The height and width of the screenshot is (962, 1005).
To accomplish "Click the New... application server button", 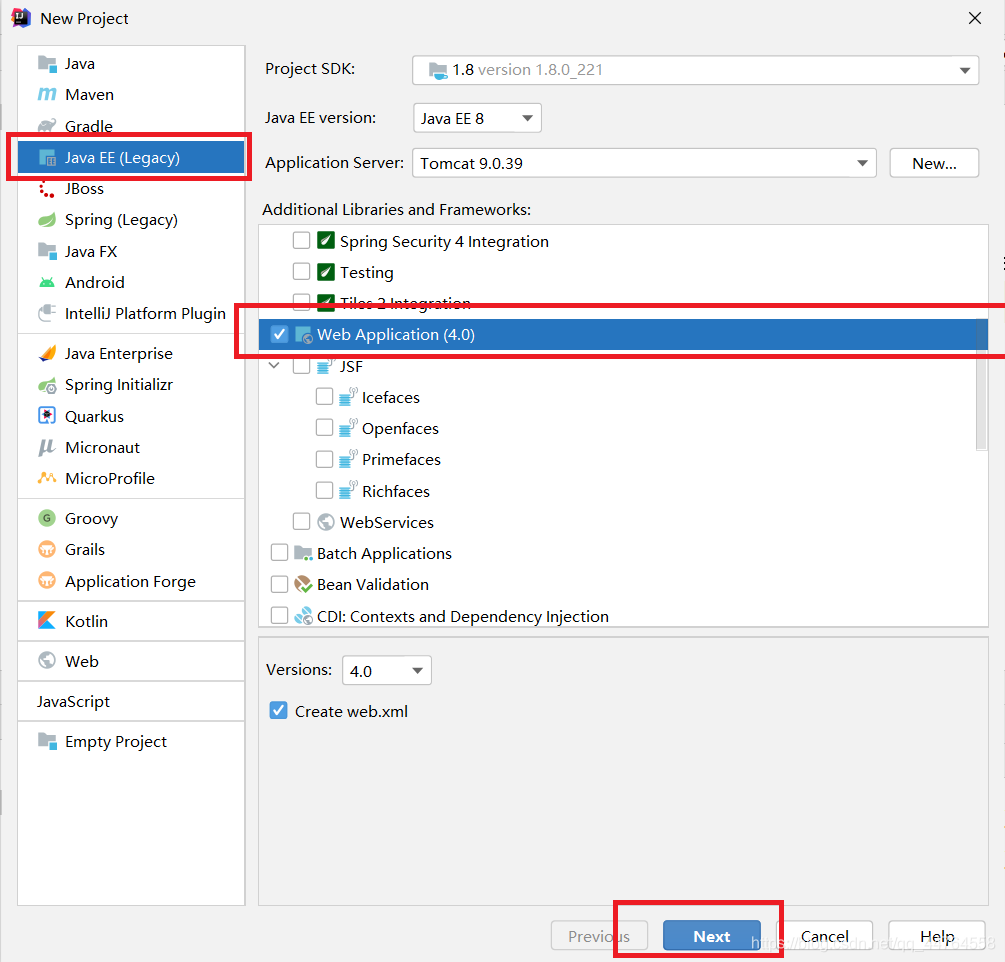I will [934, 163].
